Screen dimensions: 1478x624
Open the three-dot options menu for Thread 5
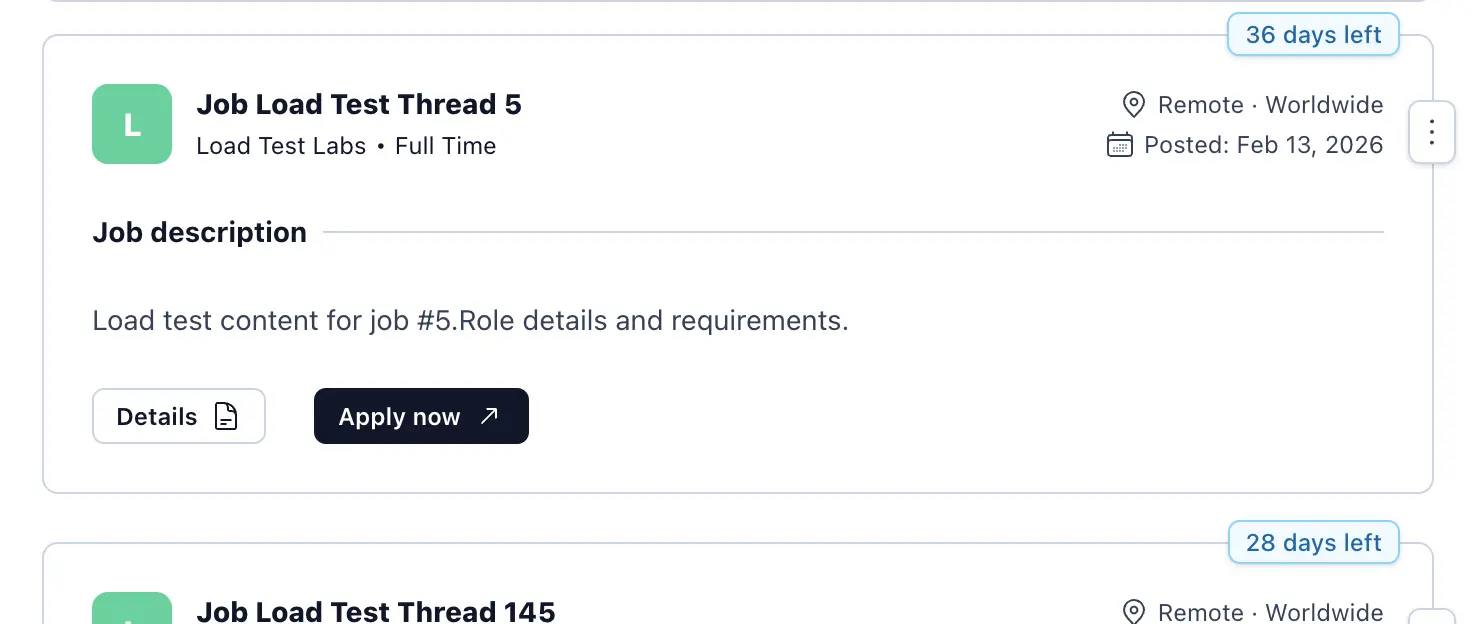tap(1431, 132)
